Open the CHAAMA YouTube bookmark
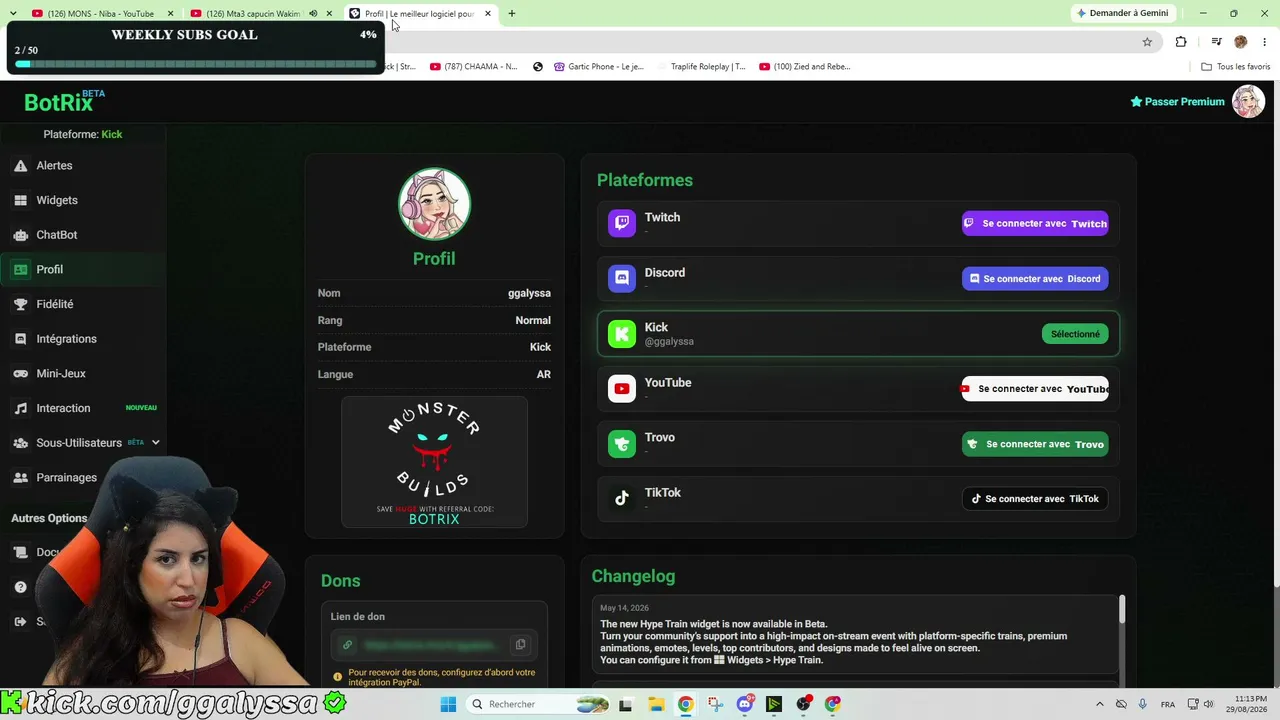 pos(474,67)
